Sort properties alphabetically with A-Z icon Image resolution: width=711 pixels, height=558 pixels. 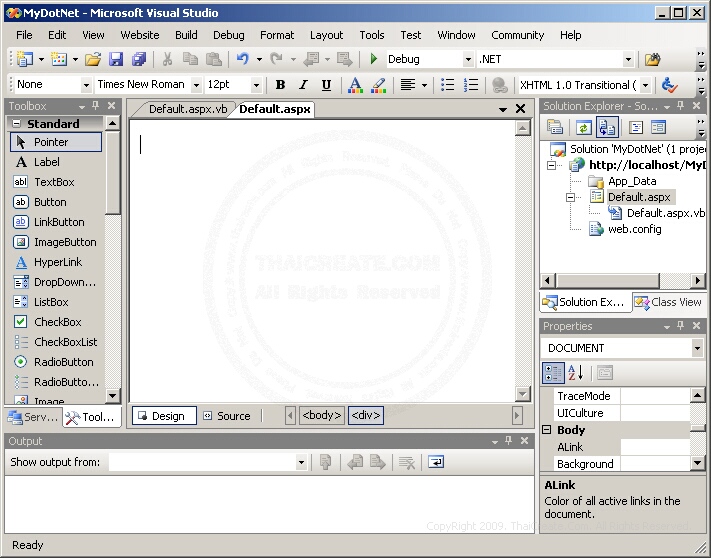[576, 373]
